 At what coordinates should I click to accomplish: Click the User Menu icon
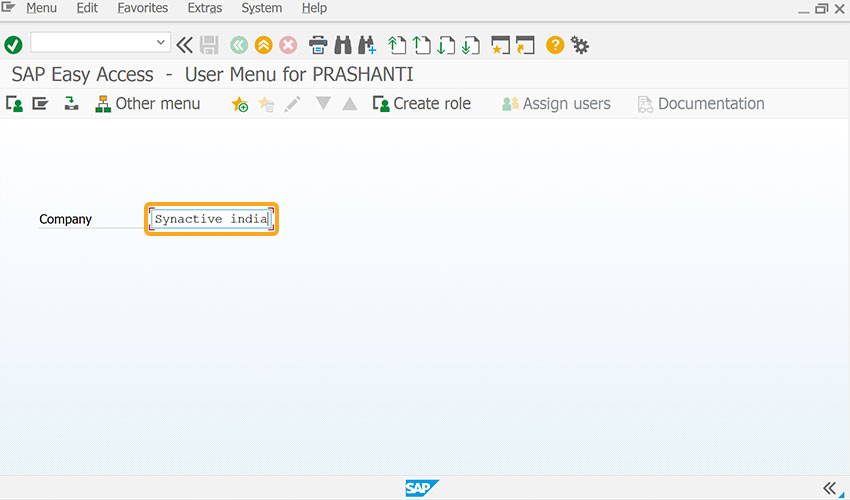tap(14, 104)
